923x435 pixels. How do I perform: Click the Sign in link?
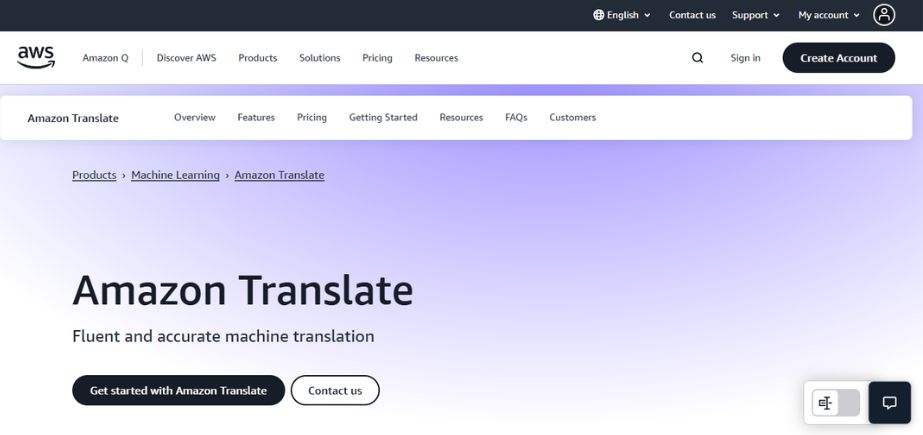(745, 58)
